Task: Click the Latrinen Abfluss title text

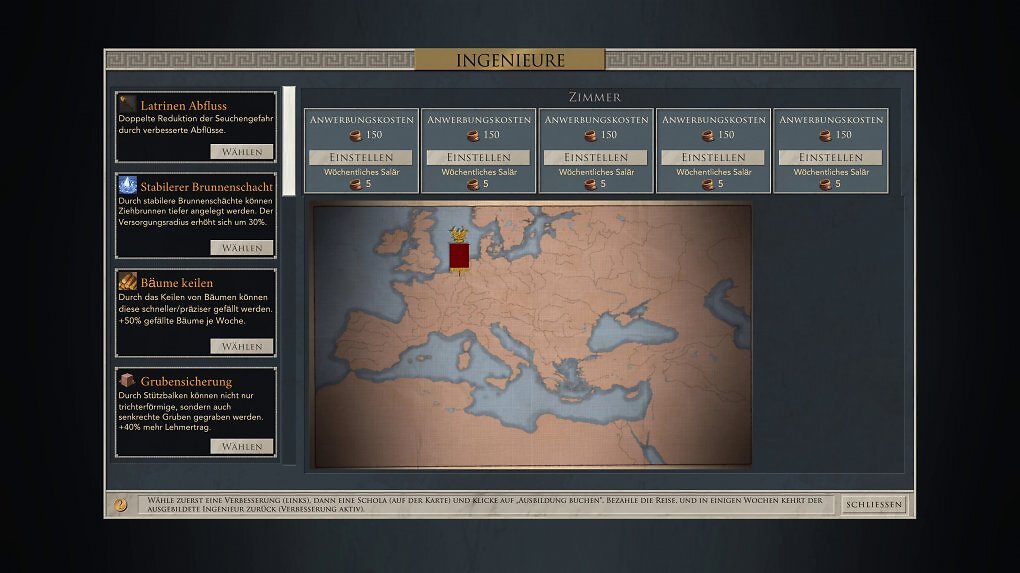Action: (x=183, y=105)
